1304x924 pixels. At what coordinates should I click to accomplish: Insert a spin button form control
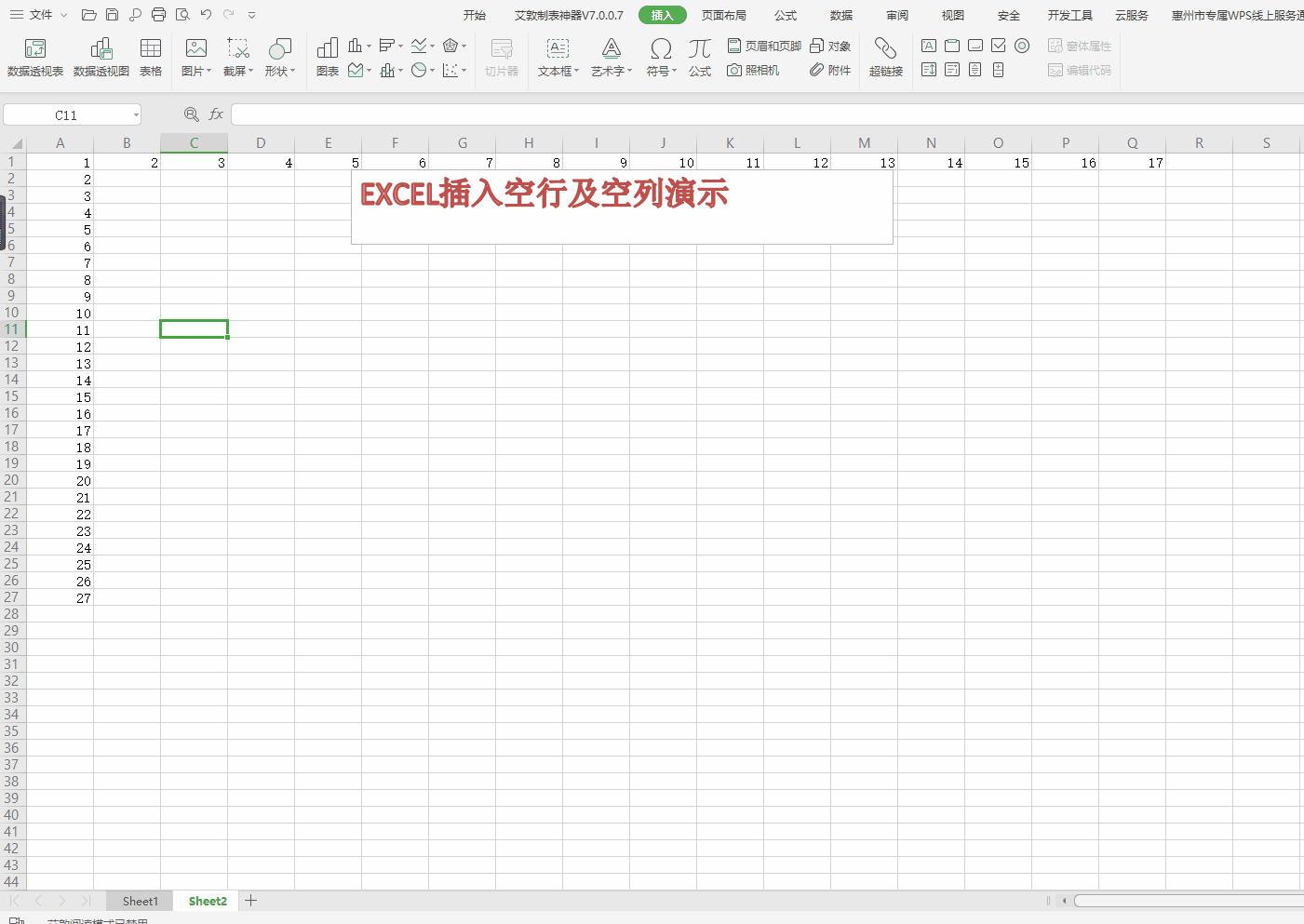pos(999,70)
